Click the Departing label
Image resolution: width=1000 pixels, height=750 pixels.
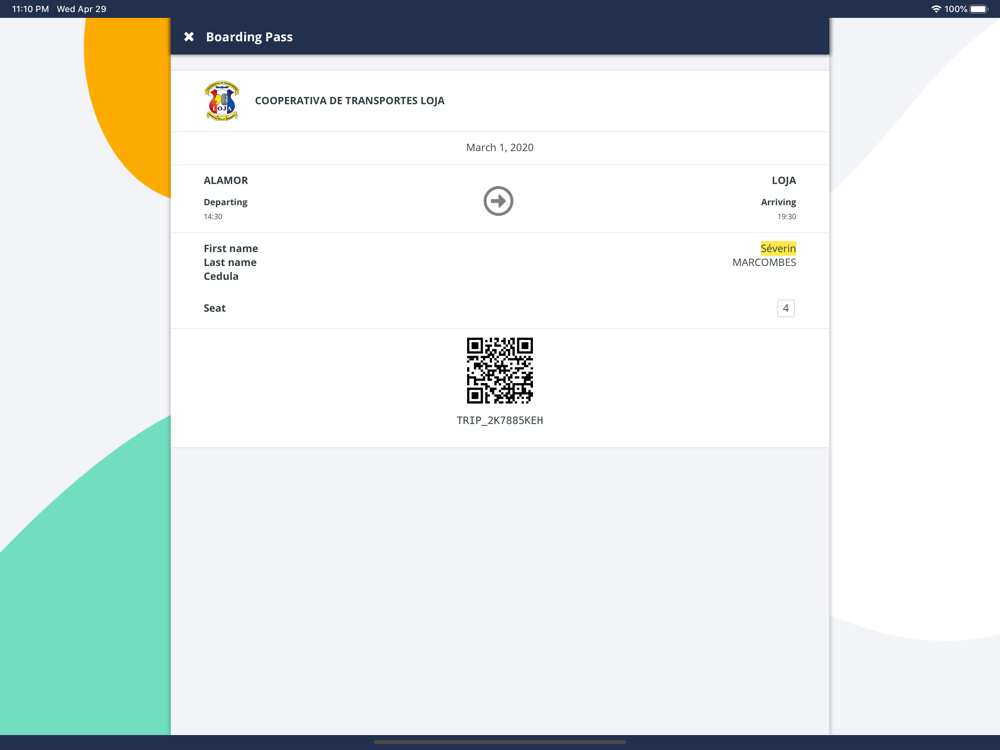tap(226, 202)
